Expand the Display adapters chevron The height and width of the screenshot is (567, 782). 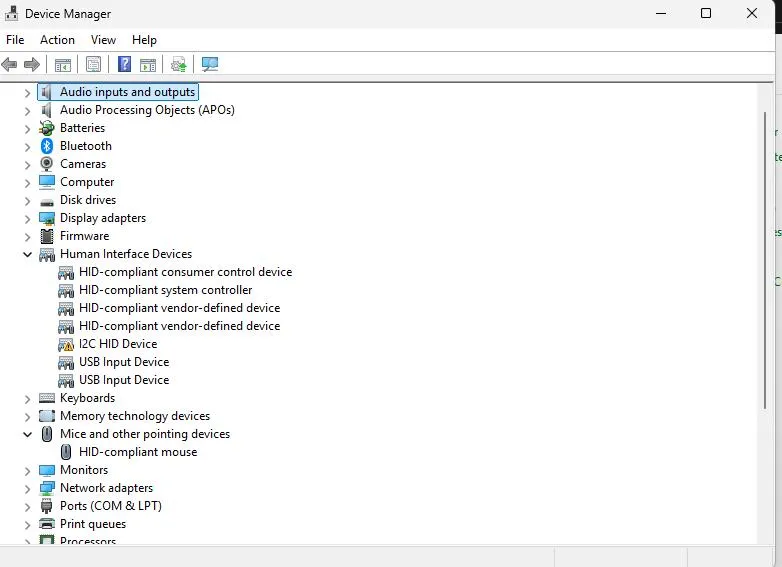pyautogui.click(x=27, y=219)
